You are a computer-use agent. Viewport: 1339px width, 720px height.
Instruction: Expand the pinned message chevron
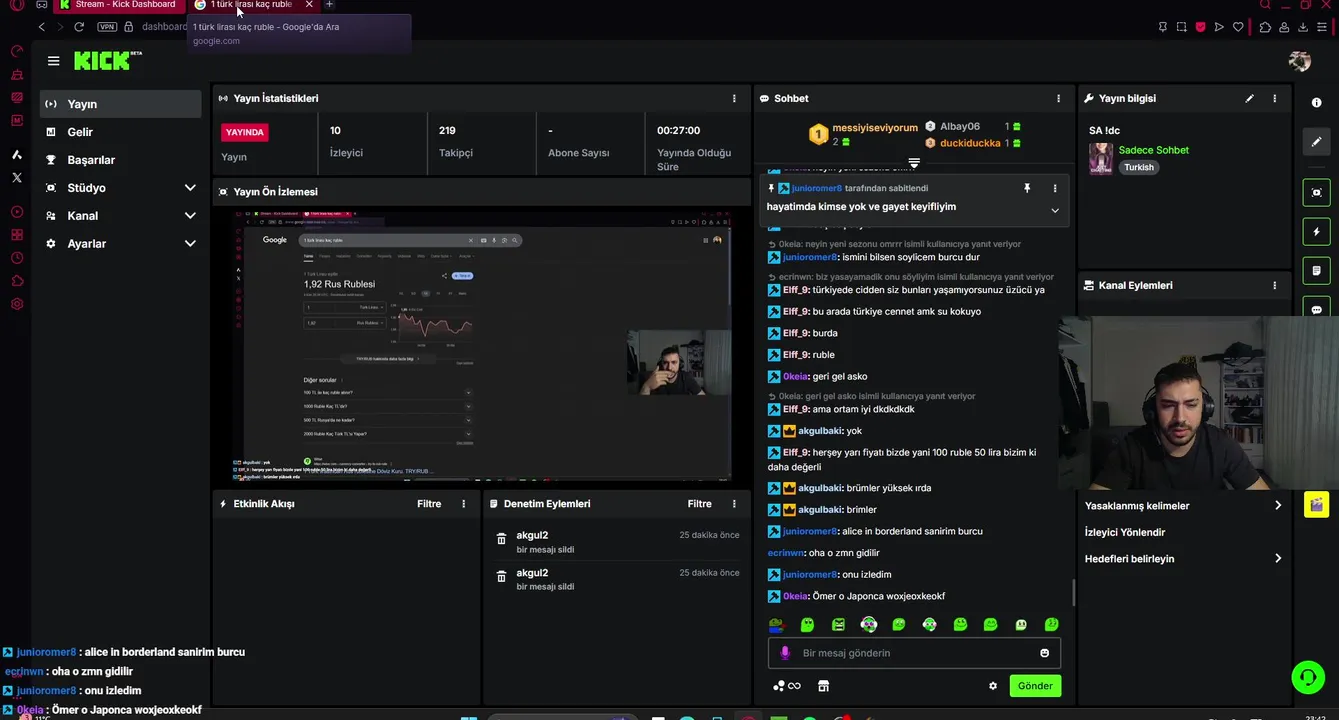[x=1054, y=211]
